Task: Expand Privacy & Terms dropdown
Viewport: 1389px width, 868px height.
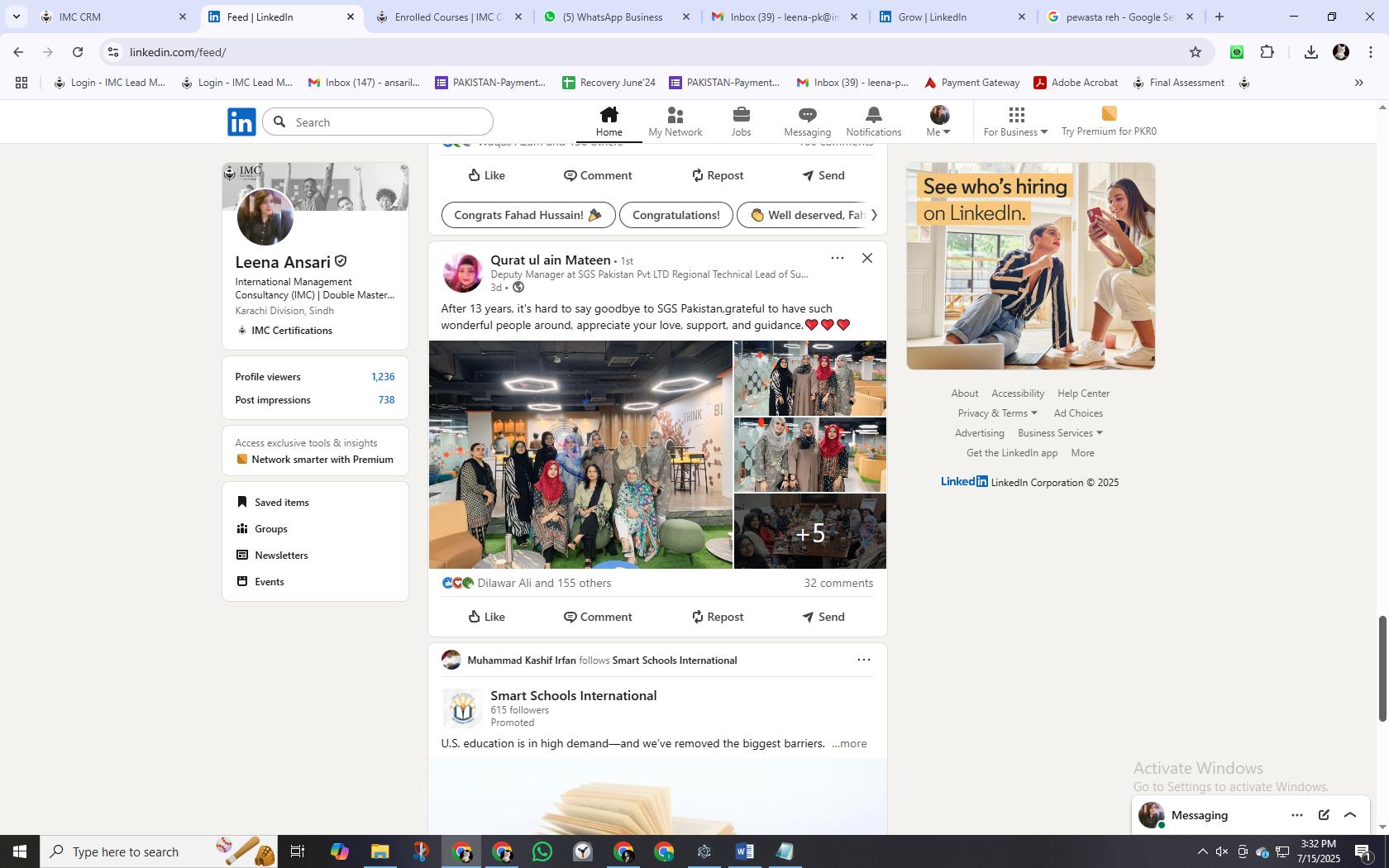Action: [x=997, y=413]
